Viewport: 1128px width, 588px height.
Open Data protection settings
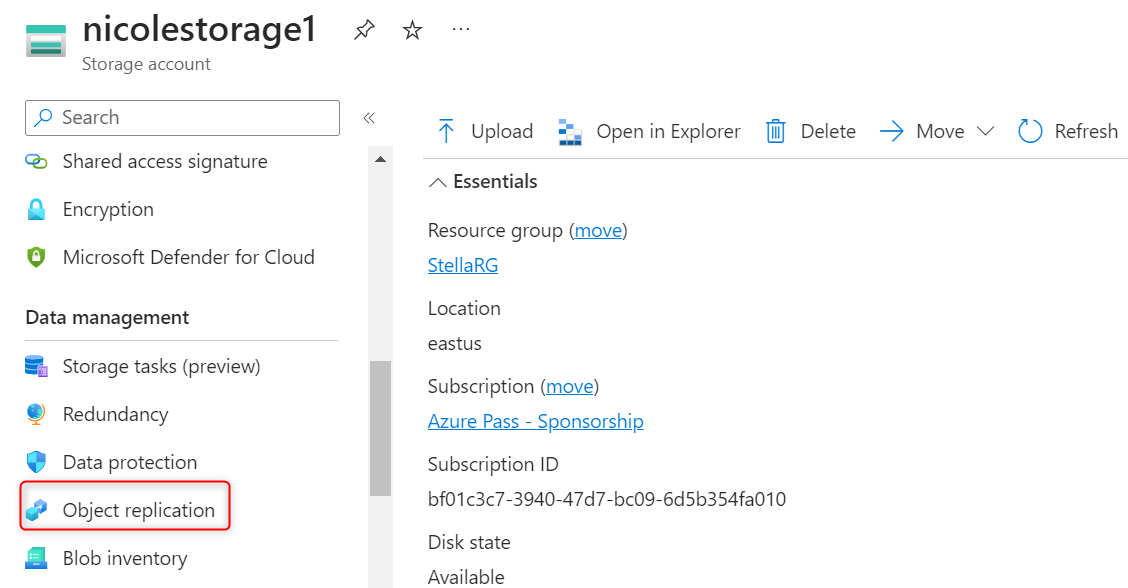[x=129, y=462]
